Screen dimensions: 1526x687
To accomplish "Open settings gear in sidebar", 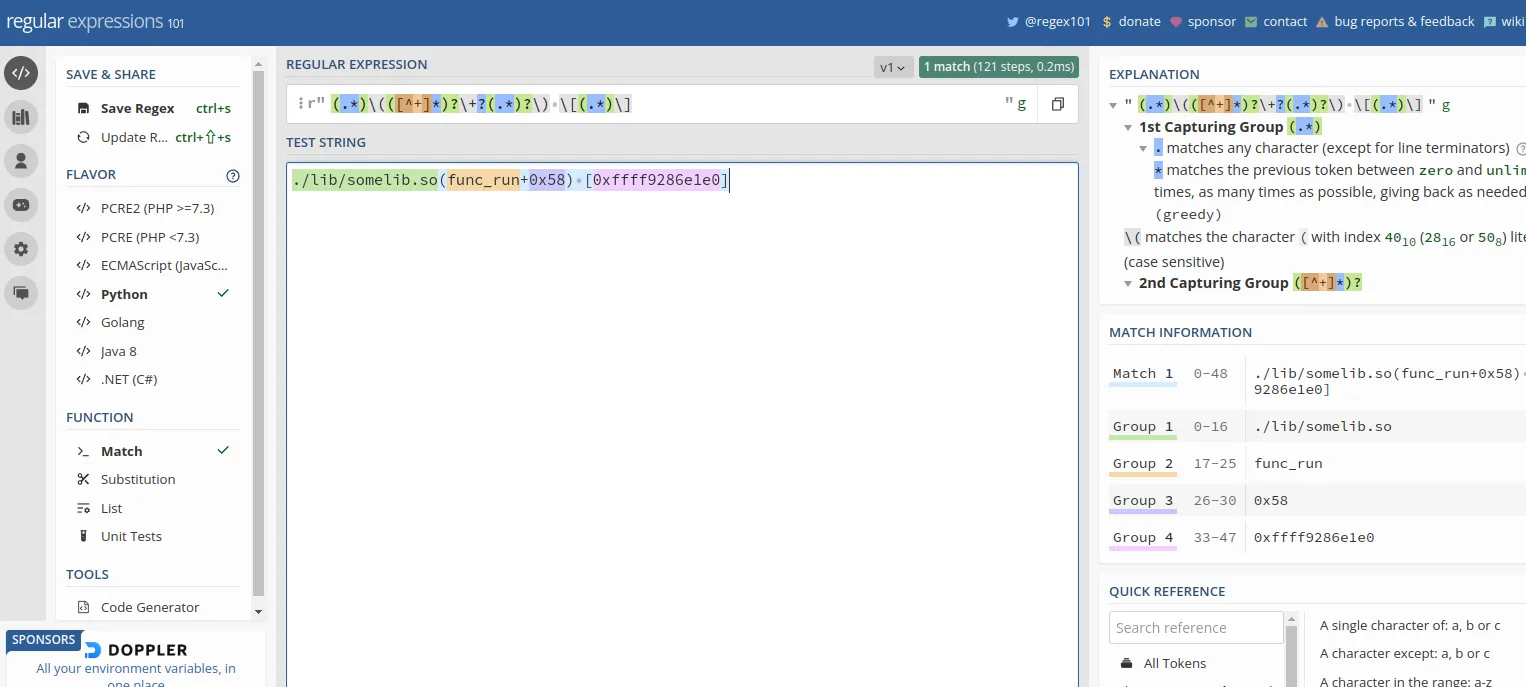I will [21, 249].
